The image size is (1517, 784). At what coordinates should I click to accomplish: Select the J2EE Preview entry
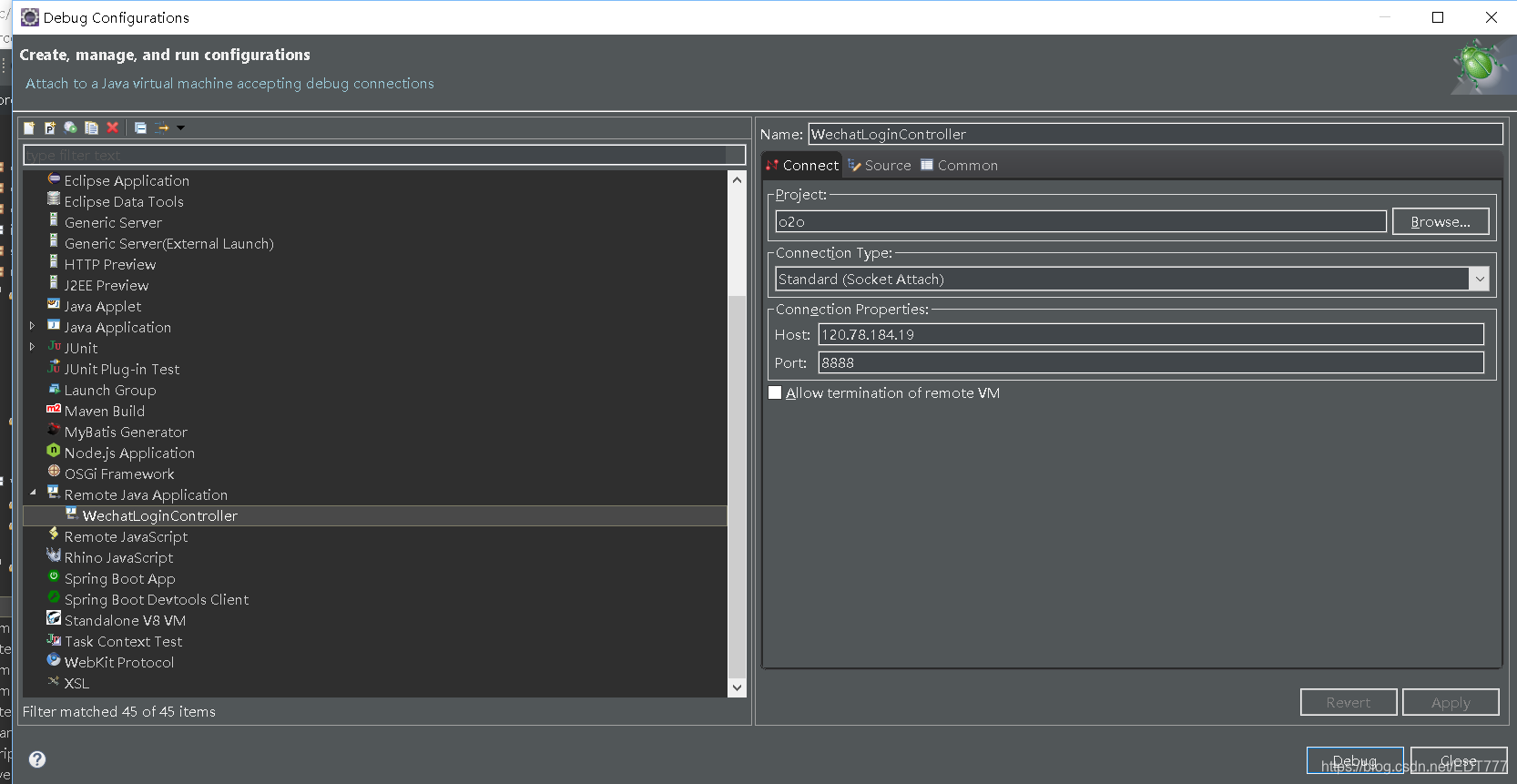(x=106, y=285)
